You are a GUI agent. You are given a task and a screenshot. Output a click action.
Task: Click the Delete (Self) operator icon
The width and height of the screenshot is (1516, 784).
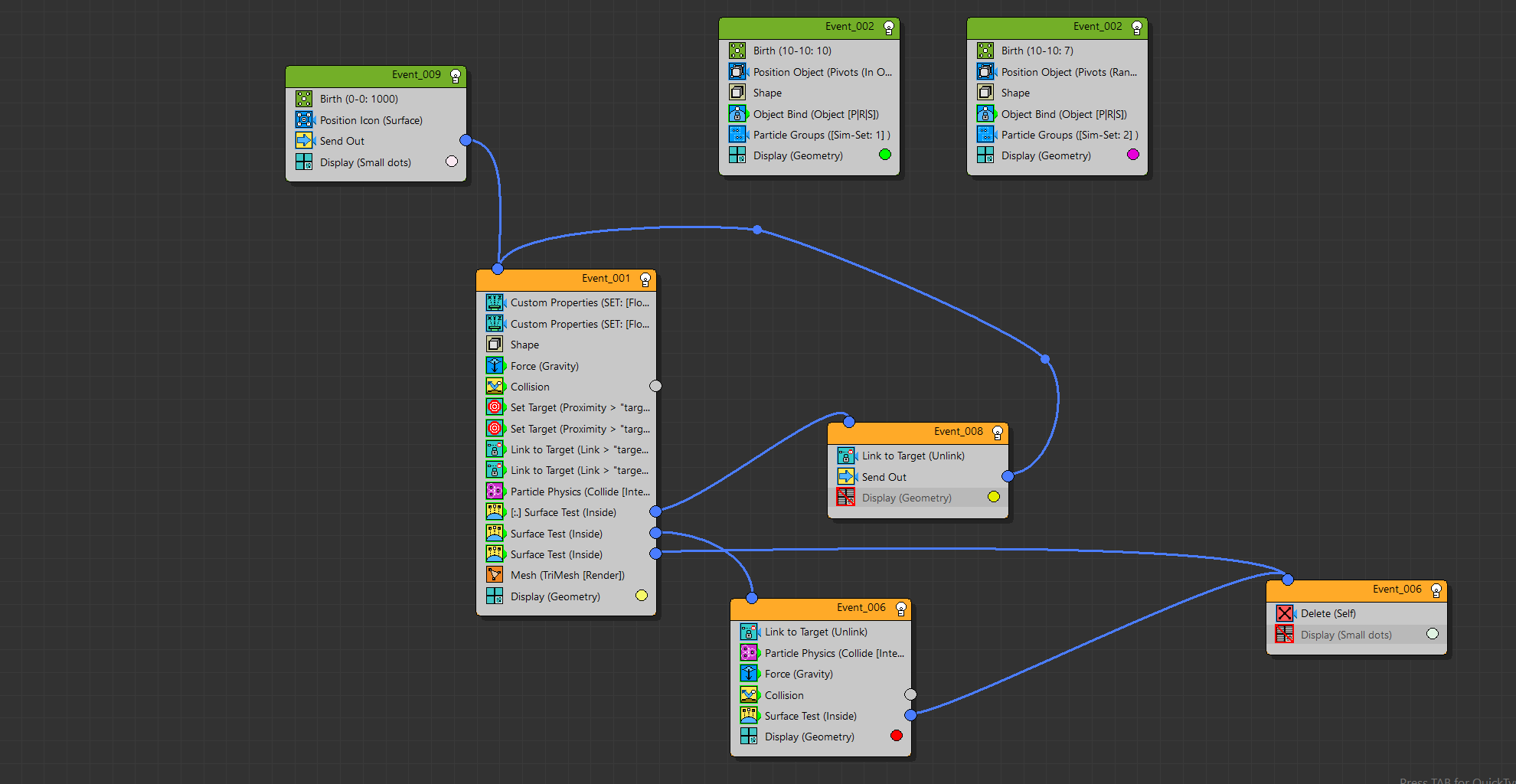(x=1284, y=613)
